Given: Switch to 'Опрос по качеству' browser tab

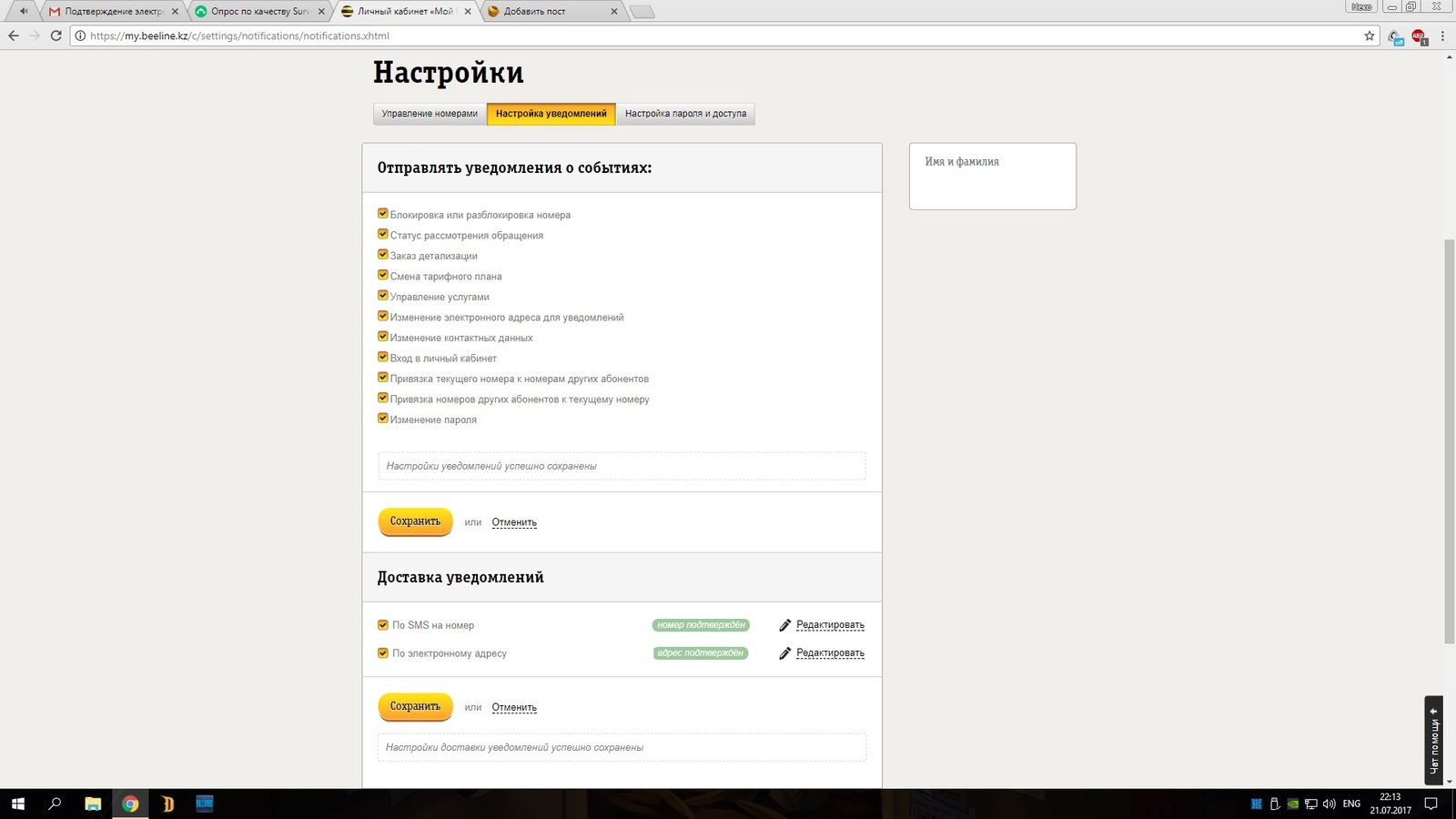Looking at the screenshot, I should (259, 12).
